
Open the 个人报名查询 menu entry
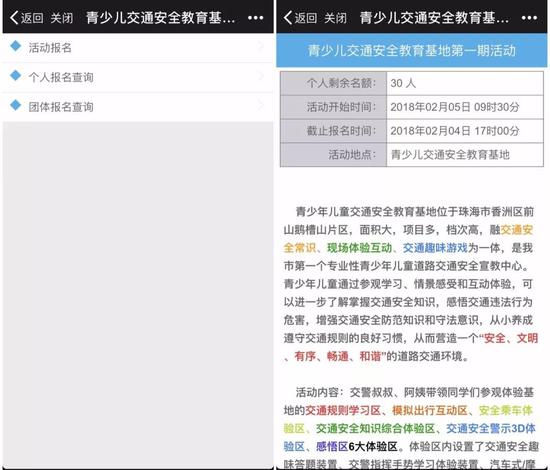pyautogui.click(x=138, y=78)
